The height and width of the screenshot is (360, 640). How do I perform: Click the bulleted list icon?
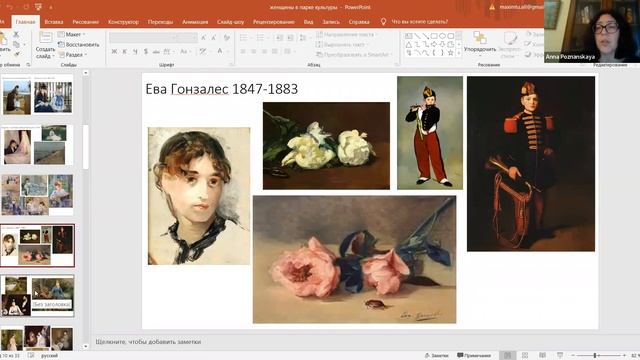click(x=245, y=38)
